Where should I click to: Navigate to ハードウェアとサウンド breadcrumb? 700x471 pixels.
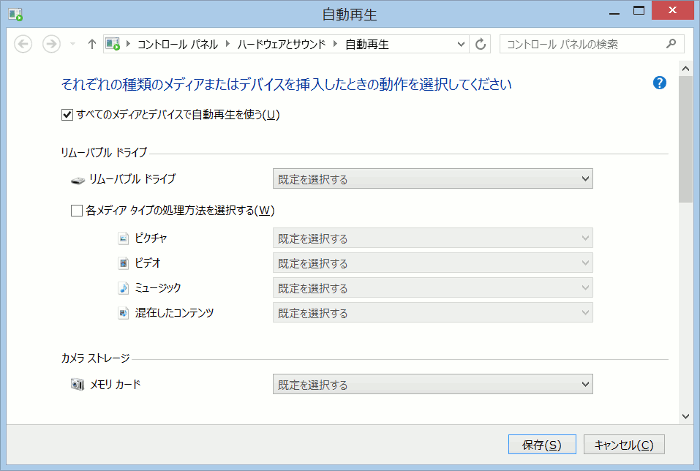coord(283,44)
